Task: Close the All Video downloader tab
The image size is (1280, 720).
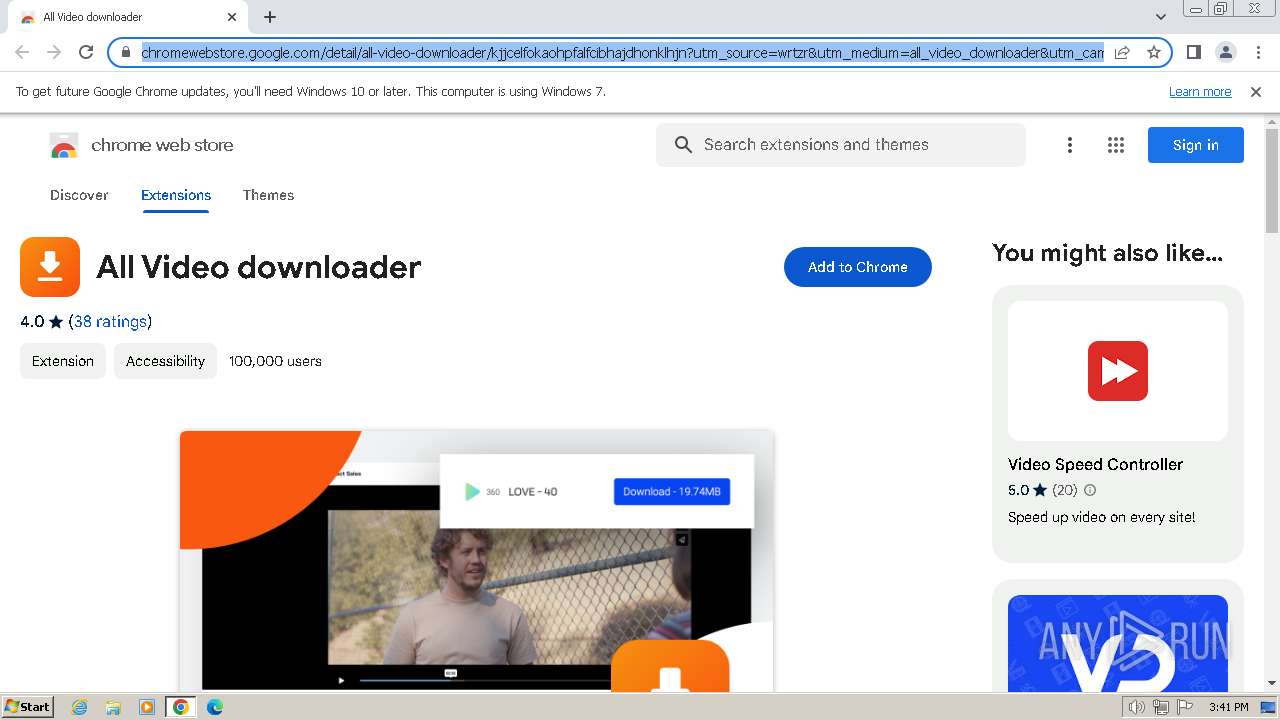Action: point(232,17)
